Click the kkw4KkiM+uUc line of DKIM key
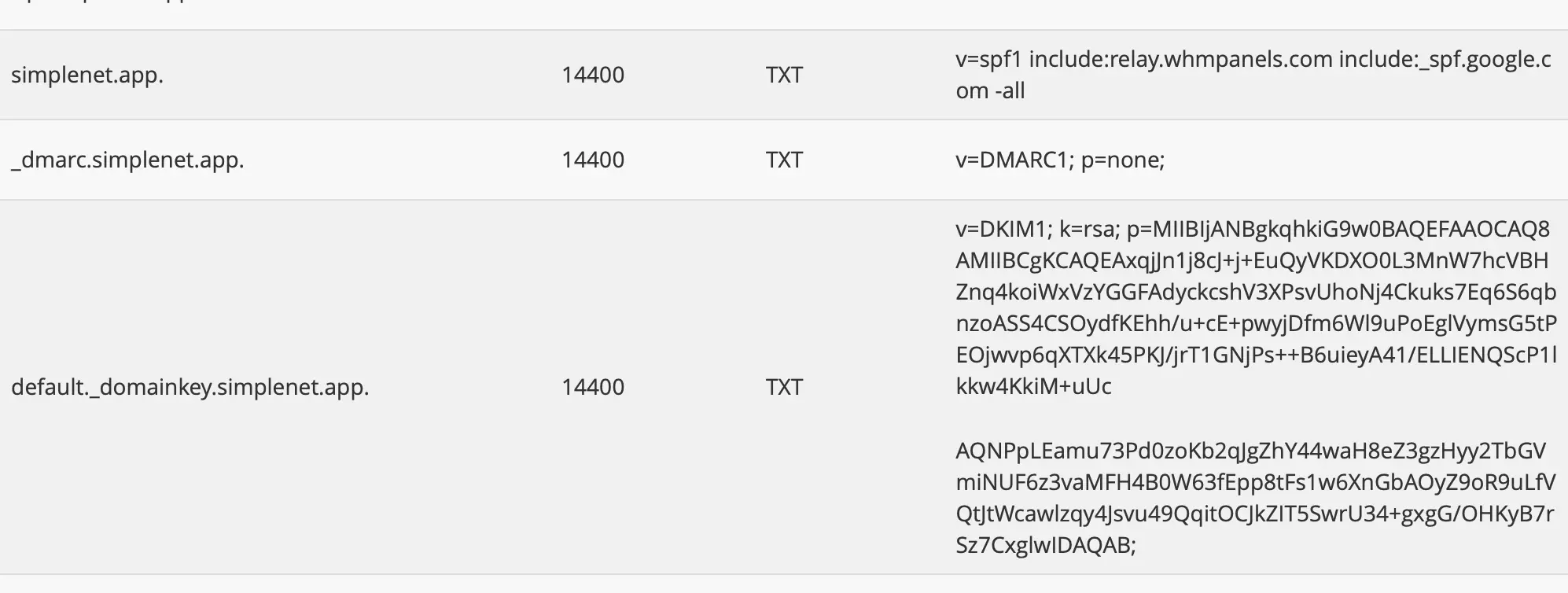The image size is (1568, 593). point(1033,386)
